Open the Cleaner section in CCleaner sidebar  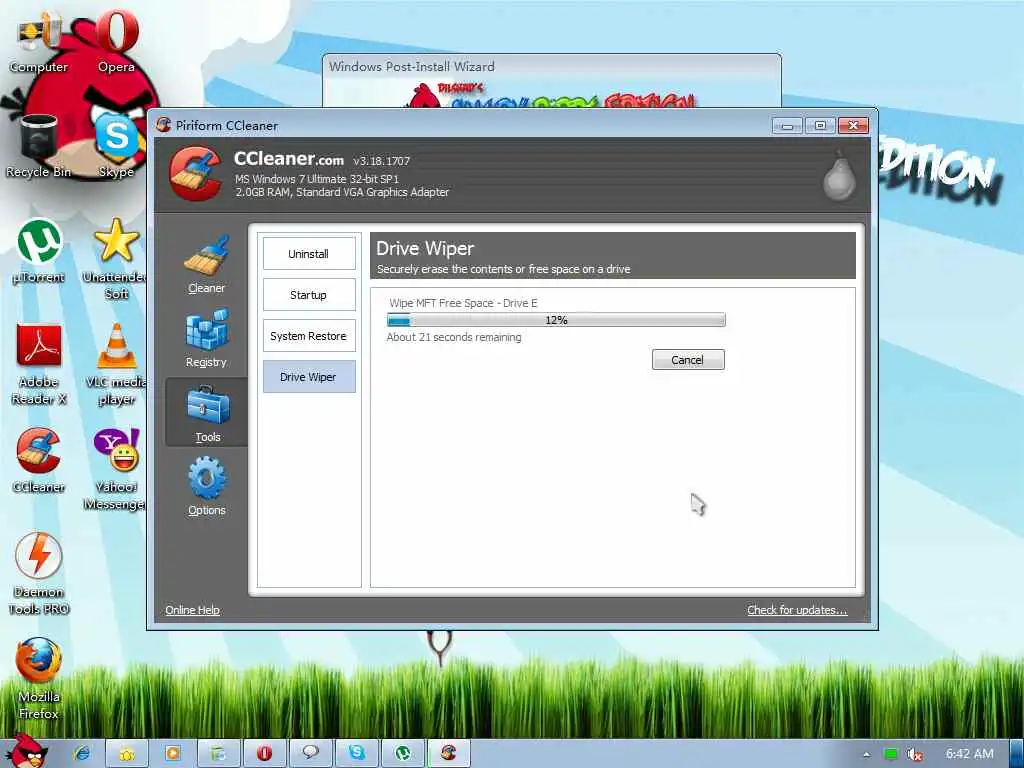[x=206, y=264]
